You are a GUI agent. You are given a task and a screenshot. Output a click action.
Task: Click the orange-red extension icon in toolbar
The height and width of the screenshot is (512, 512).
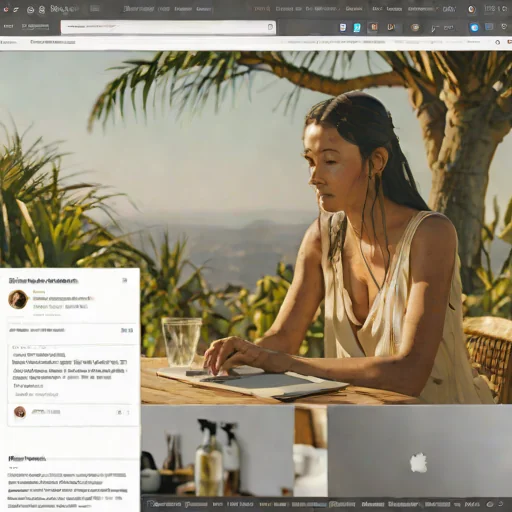[x=374, y=27]
